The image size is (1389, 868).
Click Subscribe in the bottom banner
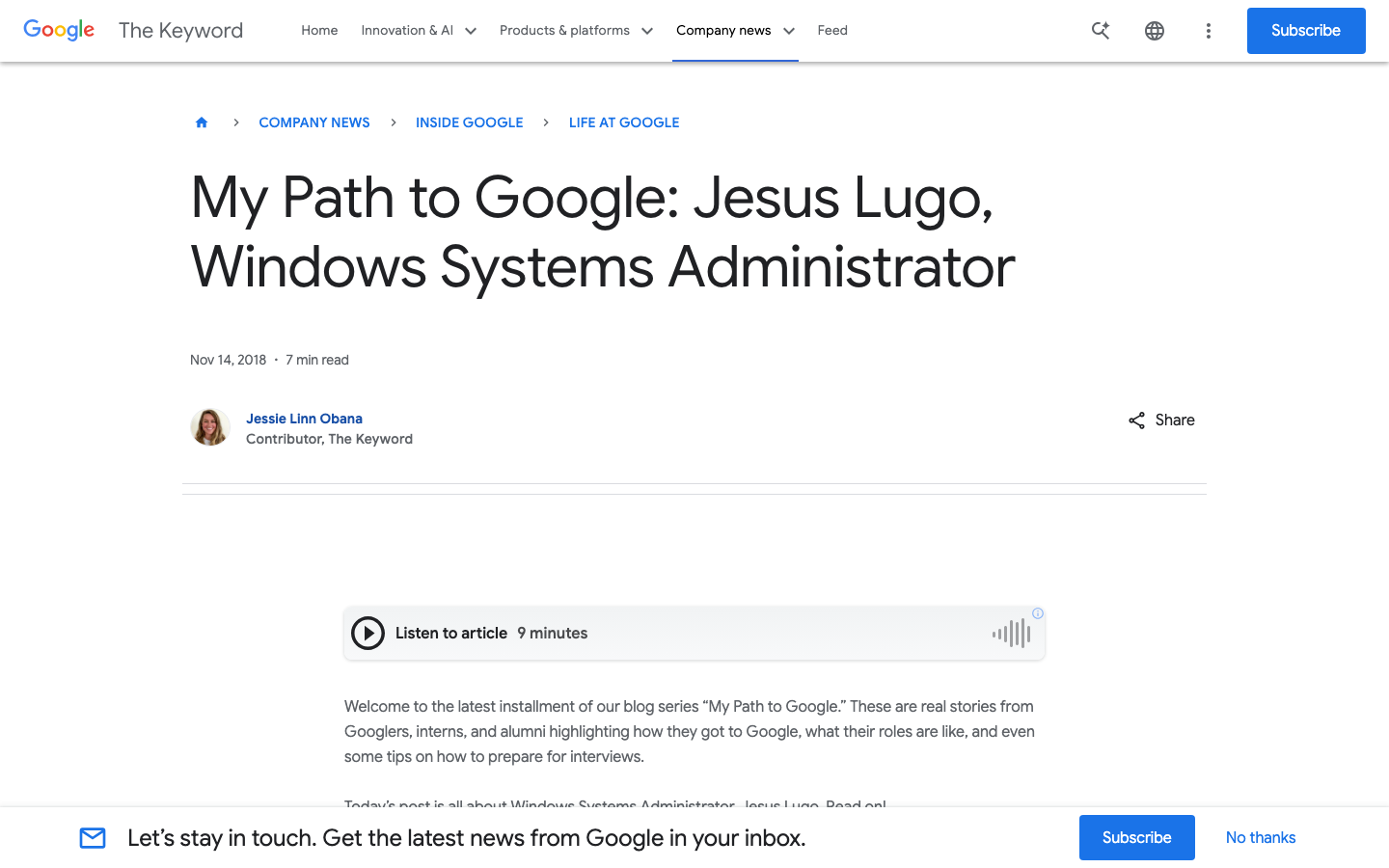point(1137,838)
